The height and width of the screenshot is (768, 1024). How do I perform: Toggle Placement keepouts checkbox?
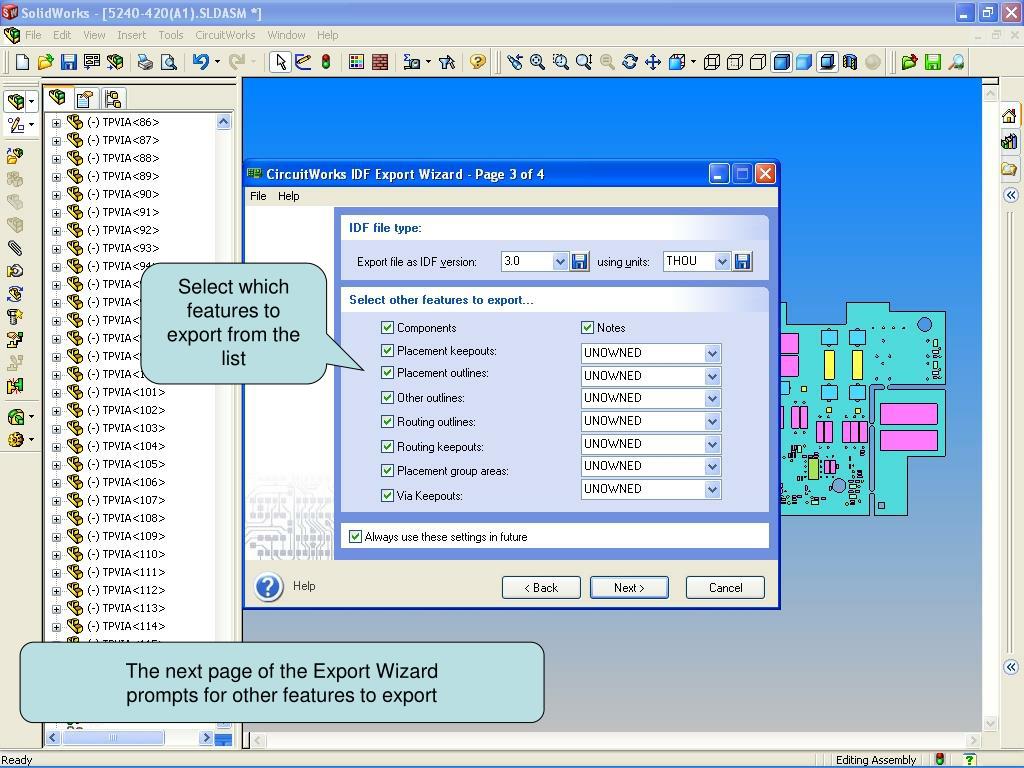point(387,351)
